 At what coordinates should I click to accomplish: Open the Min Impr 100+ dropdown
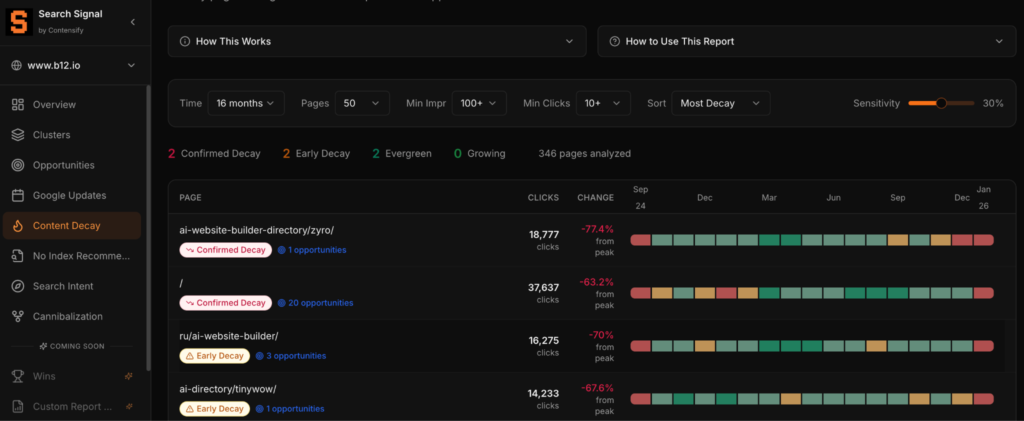(x=478, y=103)
